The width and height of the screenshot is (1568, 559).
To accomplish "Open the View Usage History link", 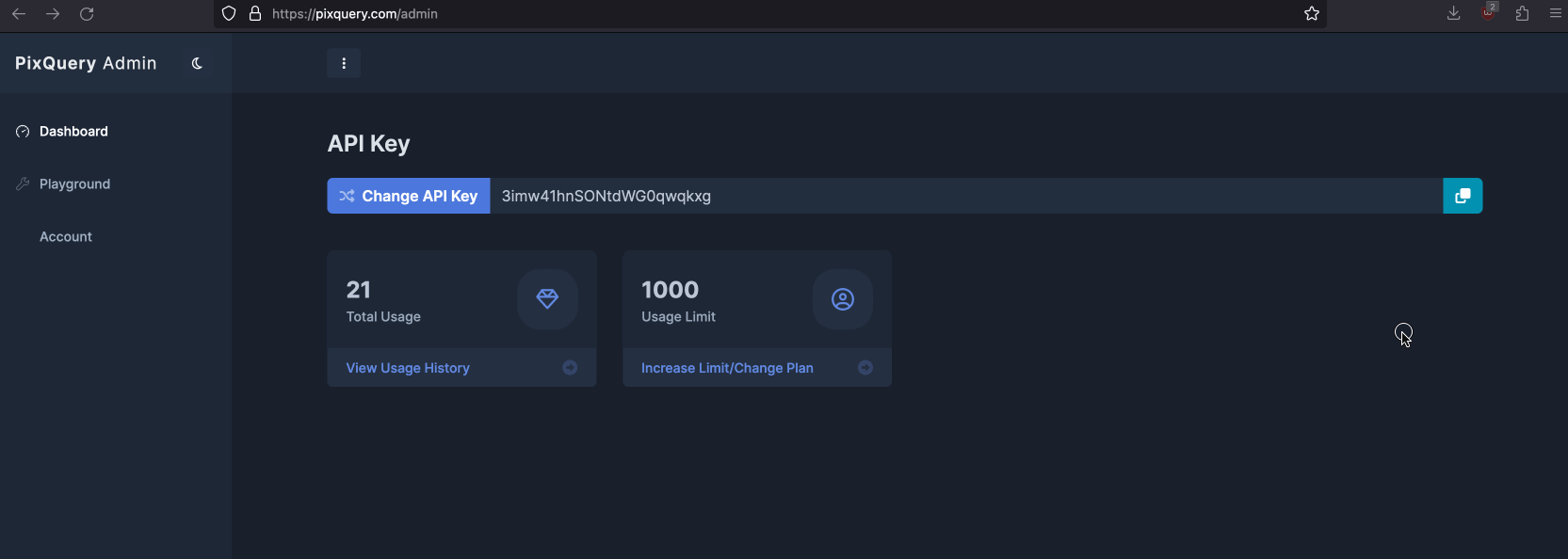I will (408, 368).
